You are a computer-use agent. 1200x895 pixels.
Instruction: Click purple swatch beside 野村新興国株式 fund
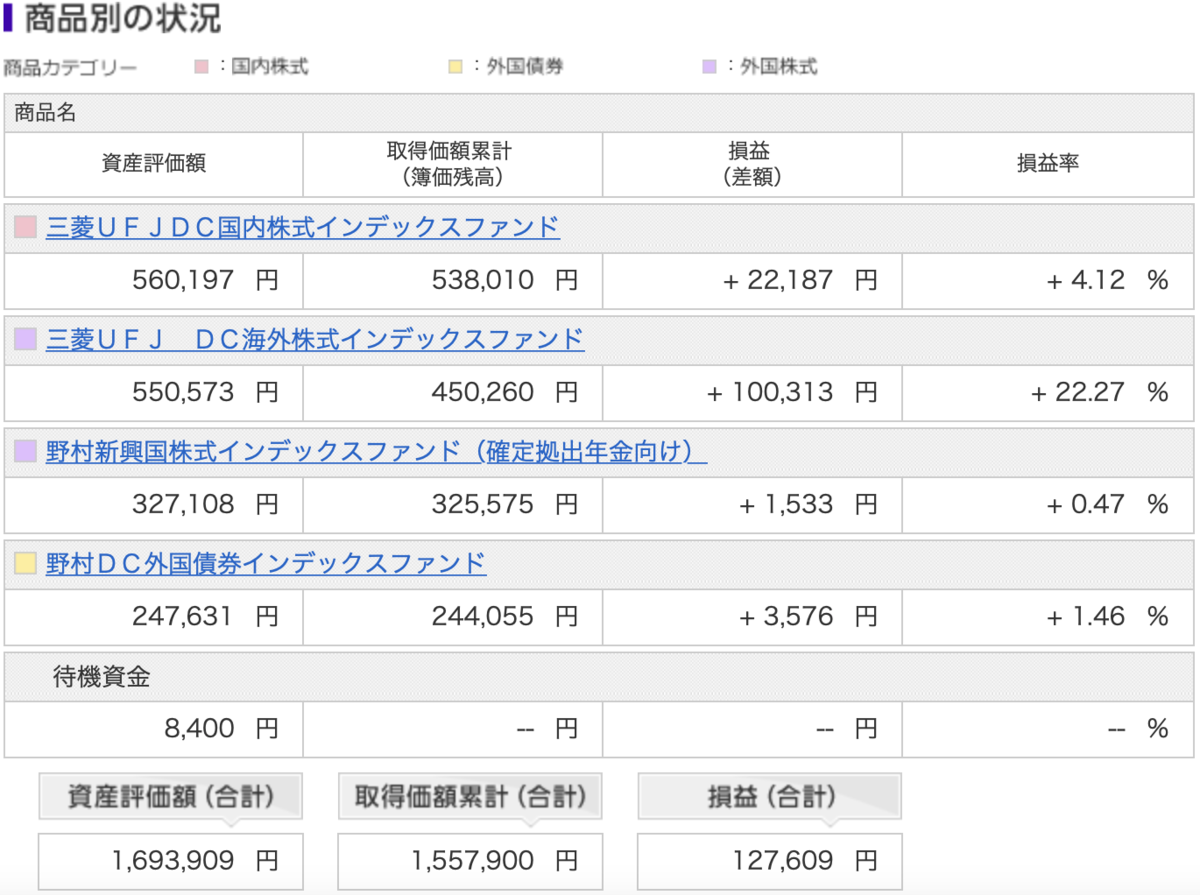point(25,452)
